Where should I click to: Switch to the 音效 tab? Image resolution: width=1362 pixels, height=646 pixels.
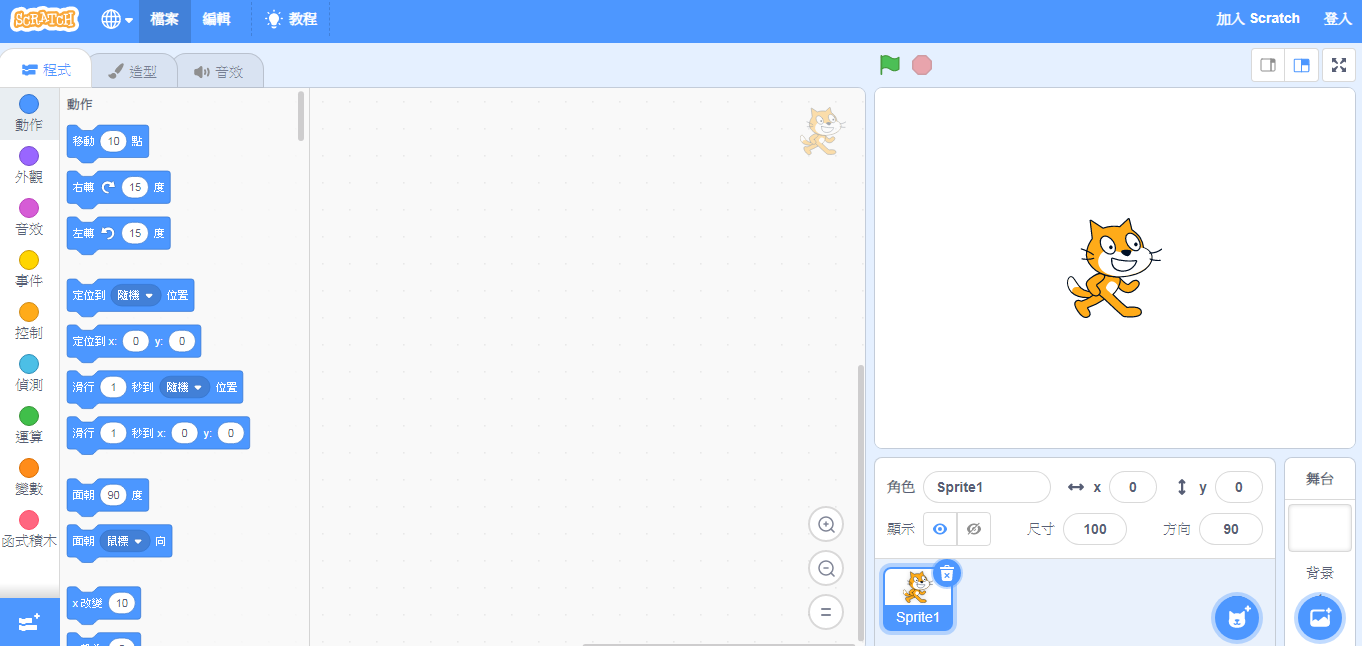[x=219, y=71]
